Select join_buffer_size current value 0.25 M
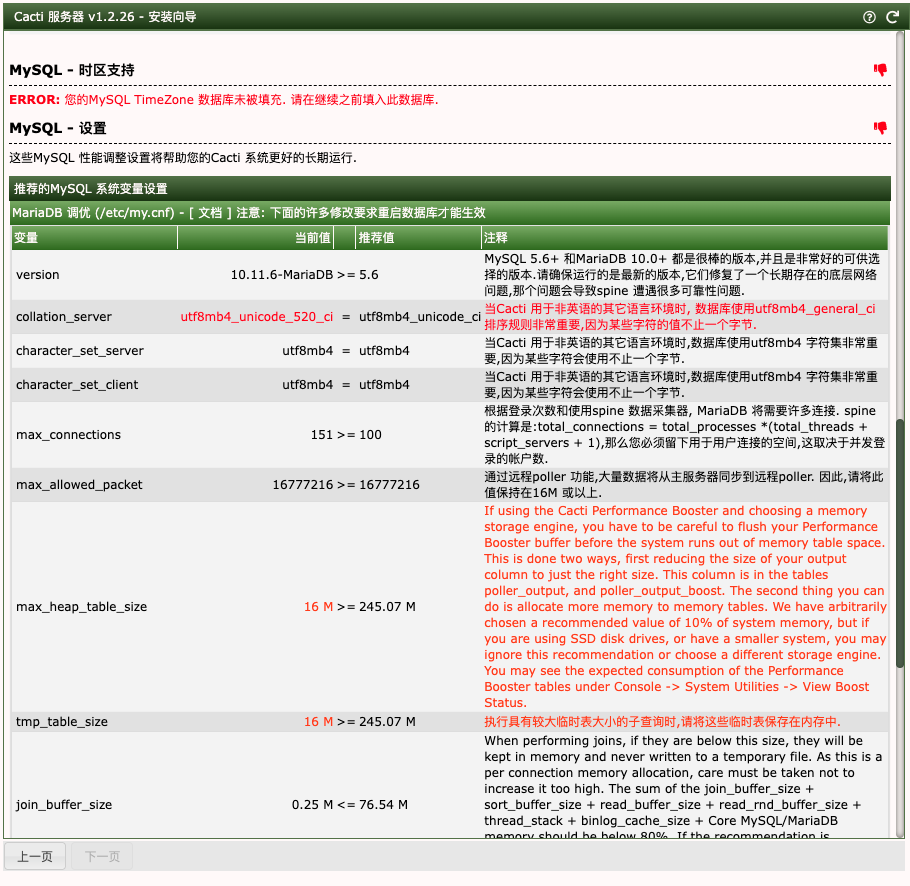Viewport: 910px width, 886px height. (x=312, y=805)
